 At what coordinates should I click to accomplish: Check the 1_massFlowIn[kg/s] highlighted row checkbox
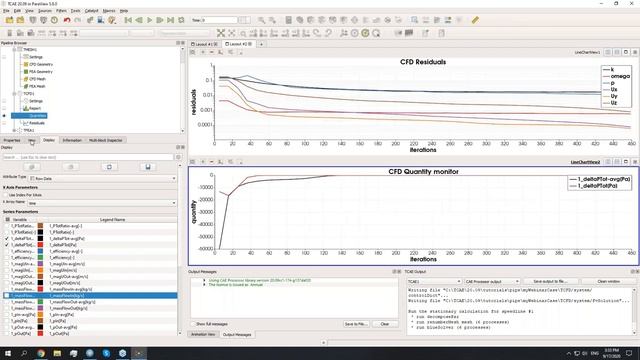[x=7, y=296]
